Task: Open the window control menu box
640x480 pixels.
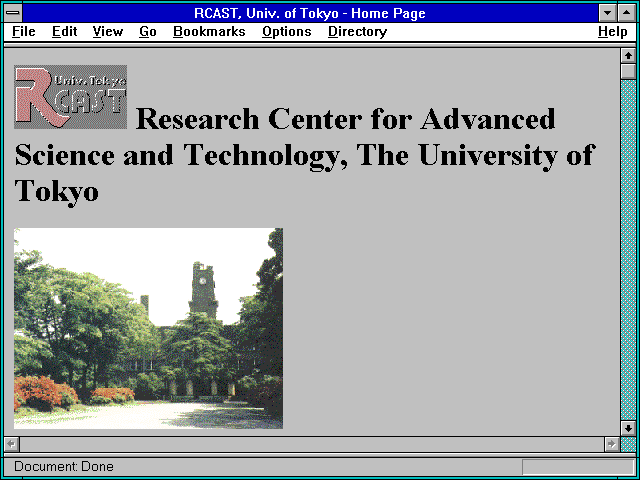Action: [13, 13]
